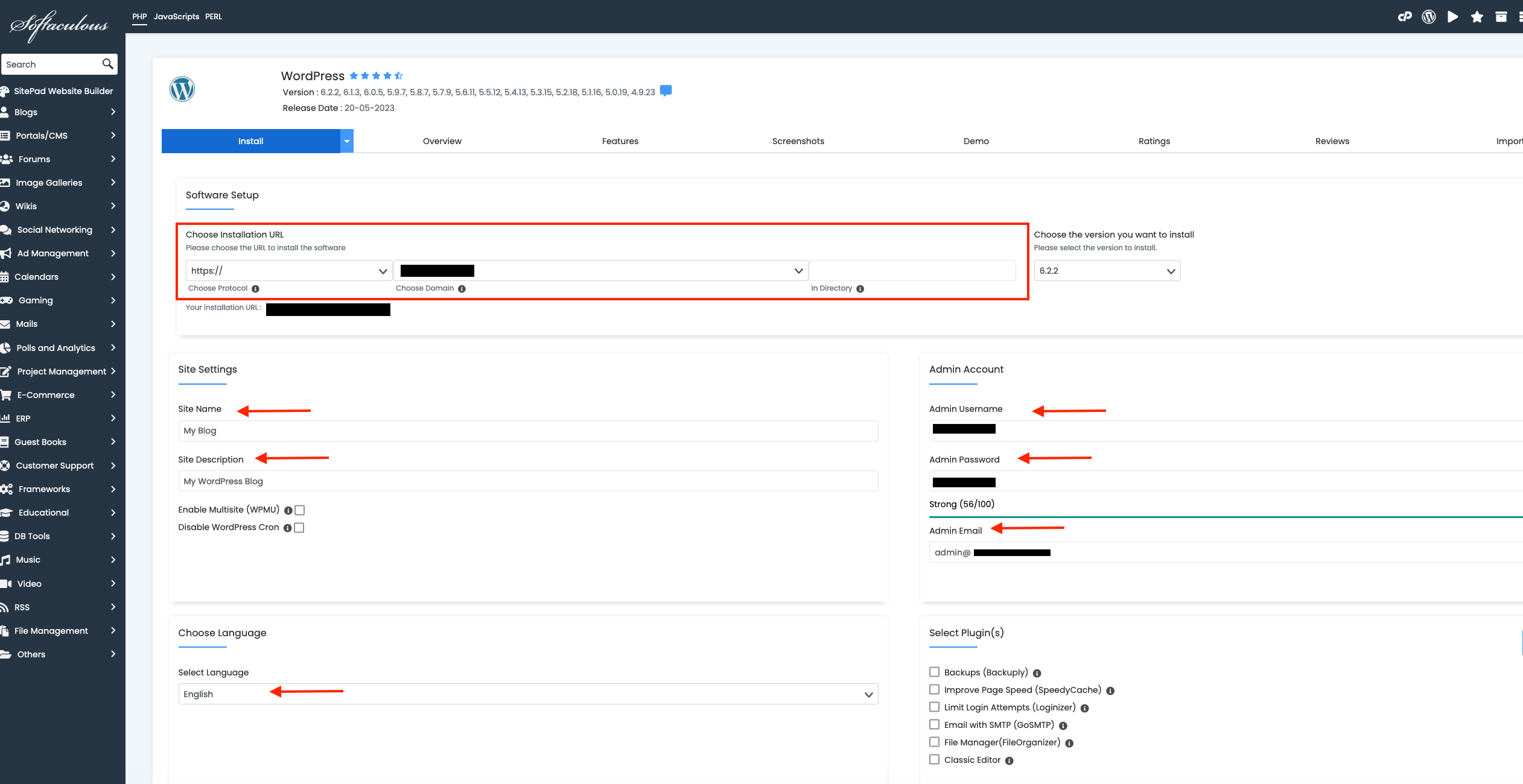Click GoSMTP info icon

coord(1063,726)
